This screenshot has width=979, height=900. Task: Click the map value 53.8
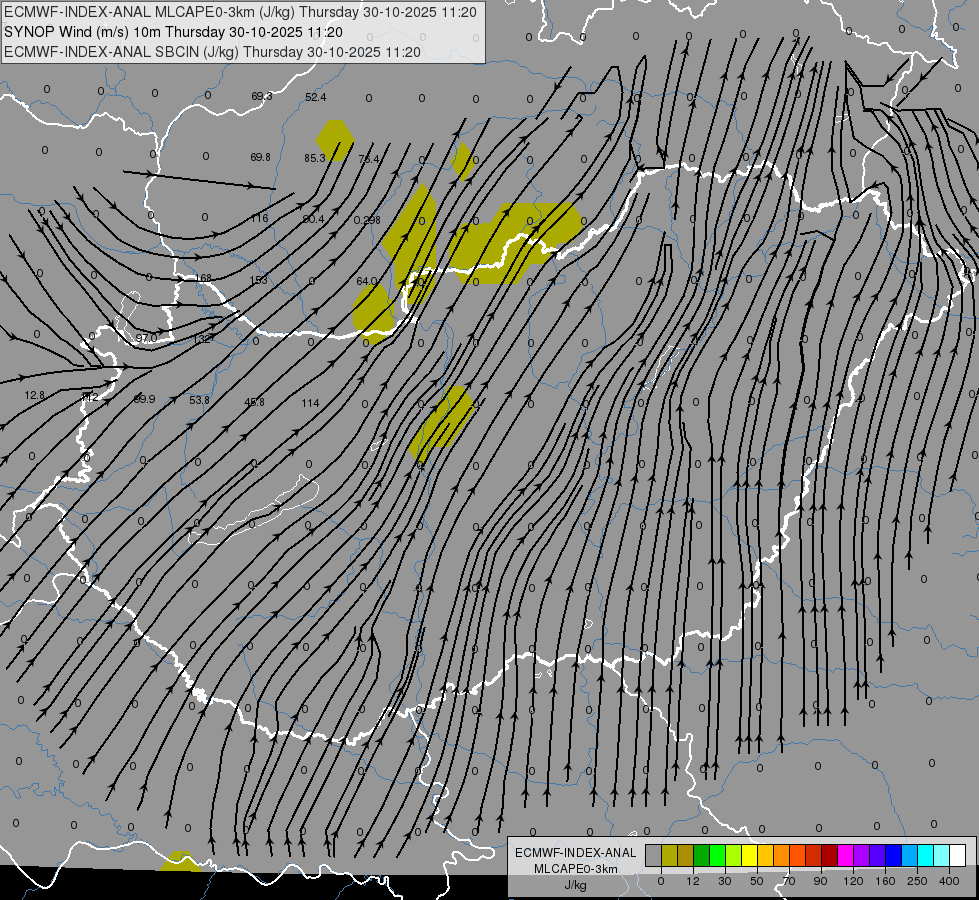(199, 400)
